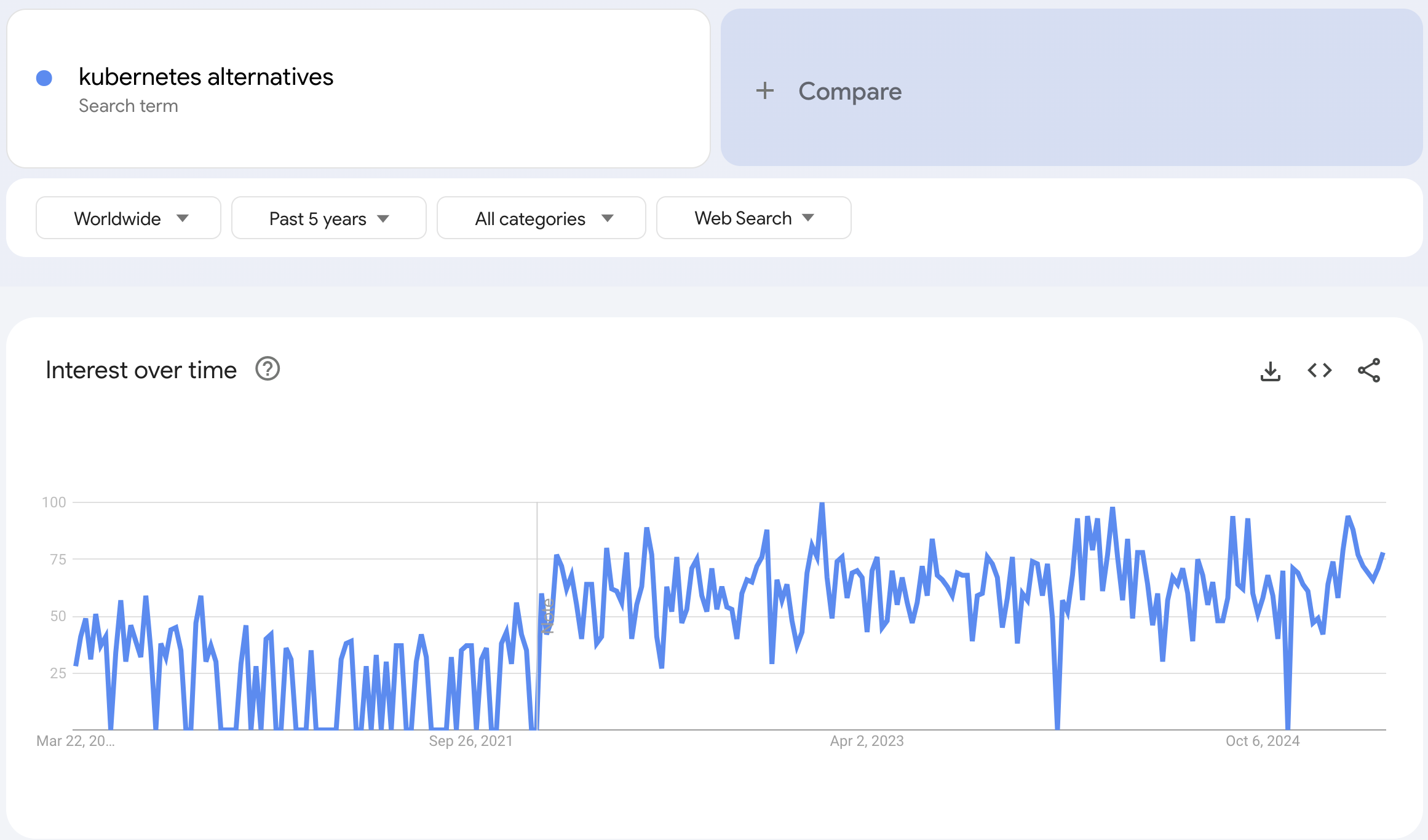Open the embed code icon
The height and width of the screenshot is (840, 1428).
pyautogui.click(x=1320, y=370)
